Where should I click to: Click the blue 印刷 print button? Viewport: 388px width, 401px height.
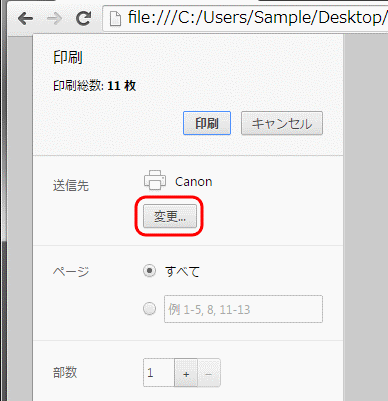click(x=207, y=123)
